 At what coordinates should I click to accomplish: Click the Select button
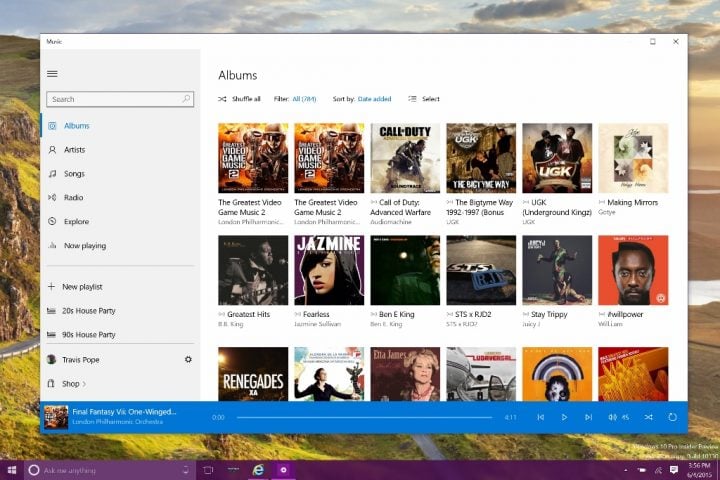click(424, 99)
